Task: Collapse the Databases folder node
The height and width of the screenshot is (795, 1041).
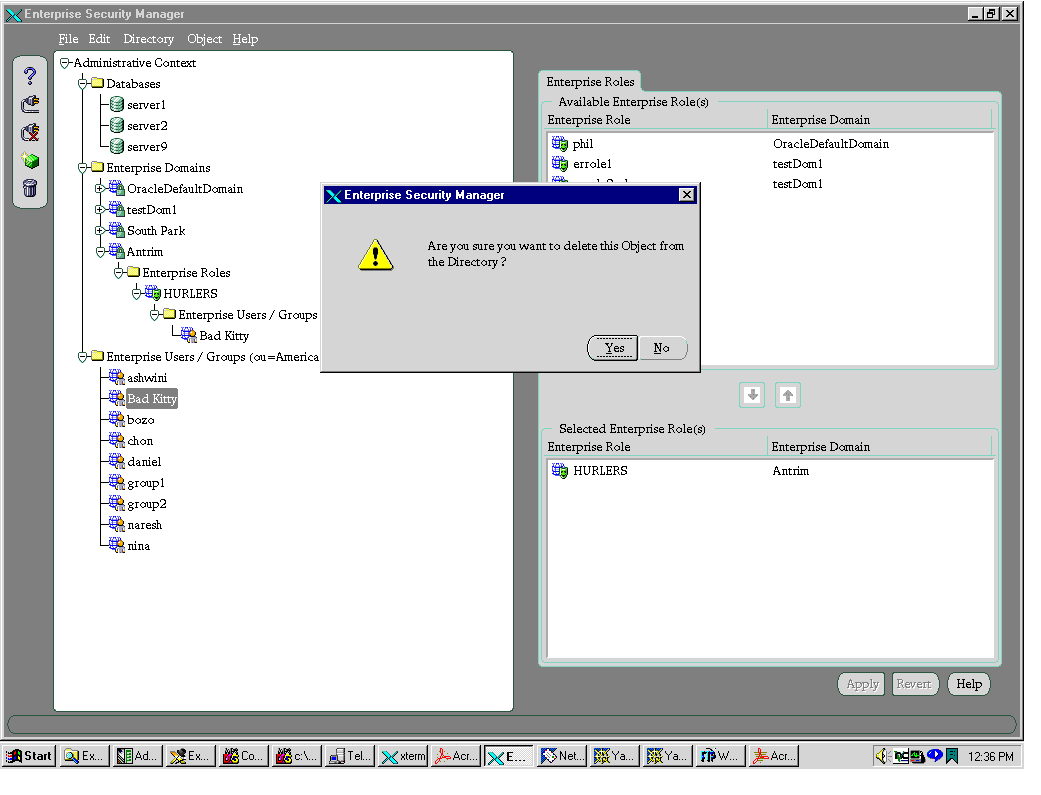Action: coord(83,84)
